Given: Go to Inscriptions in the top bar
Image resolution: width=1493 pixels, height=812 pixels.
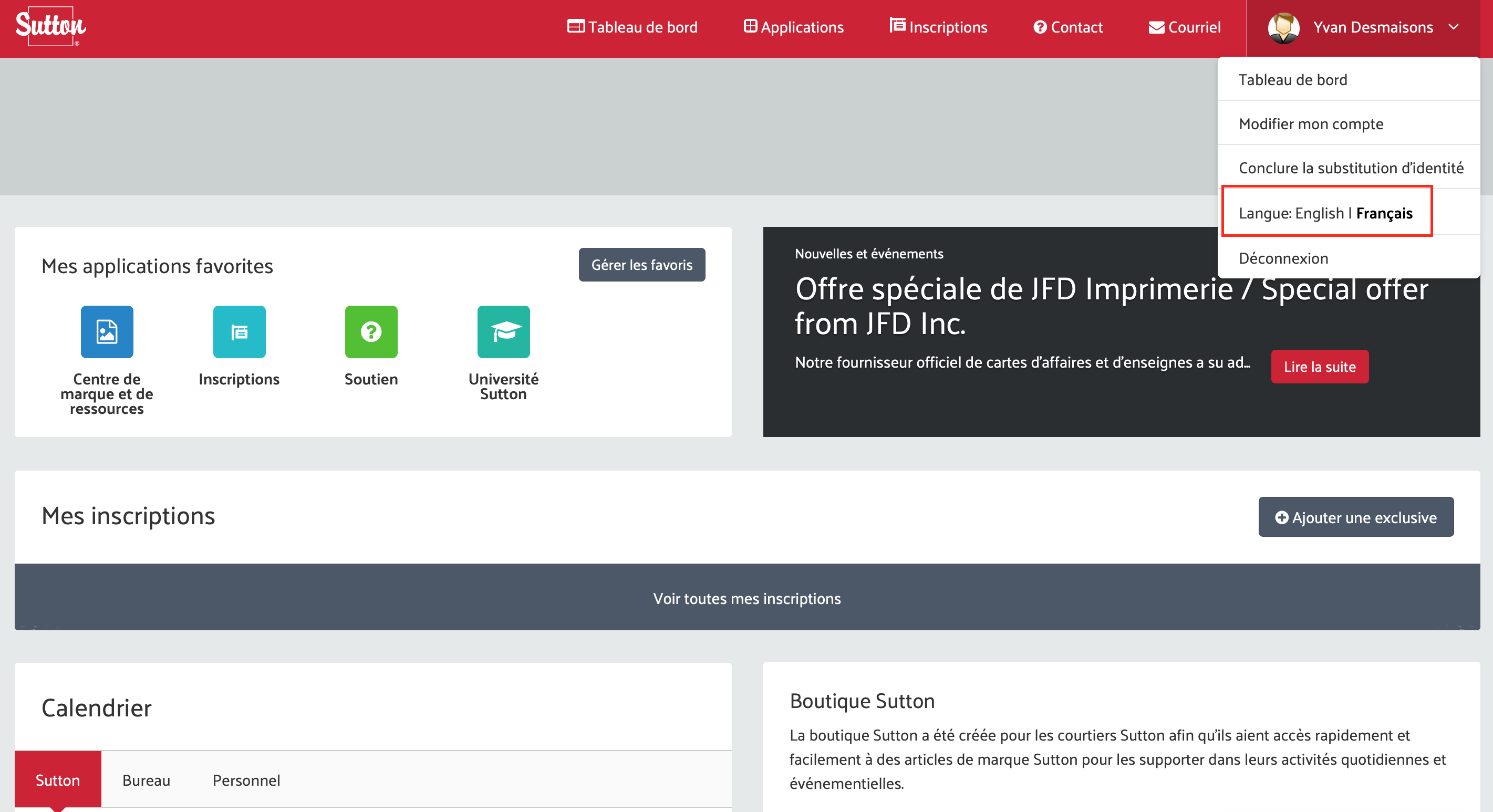Looking at the screenshot, I should pyautogui.click(x=938, y=27).
